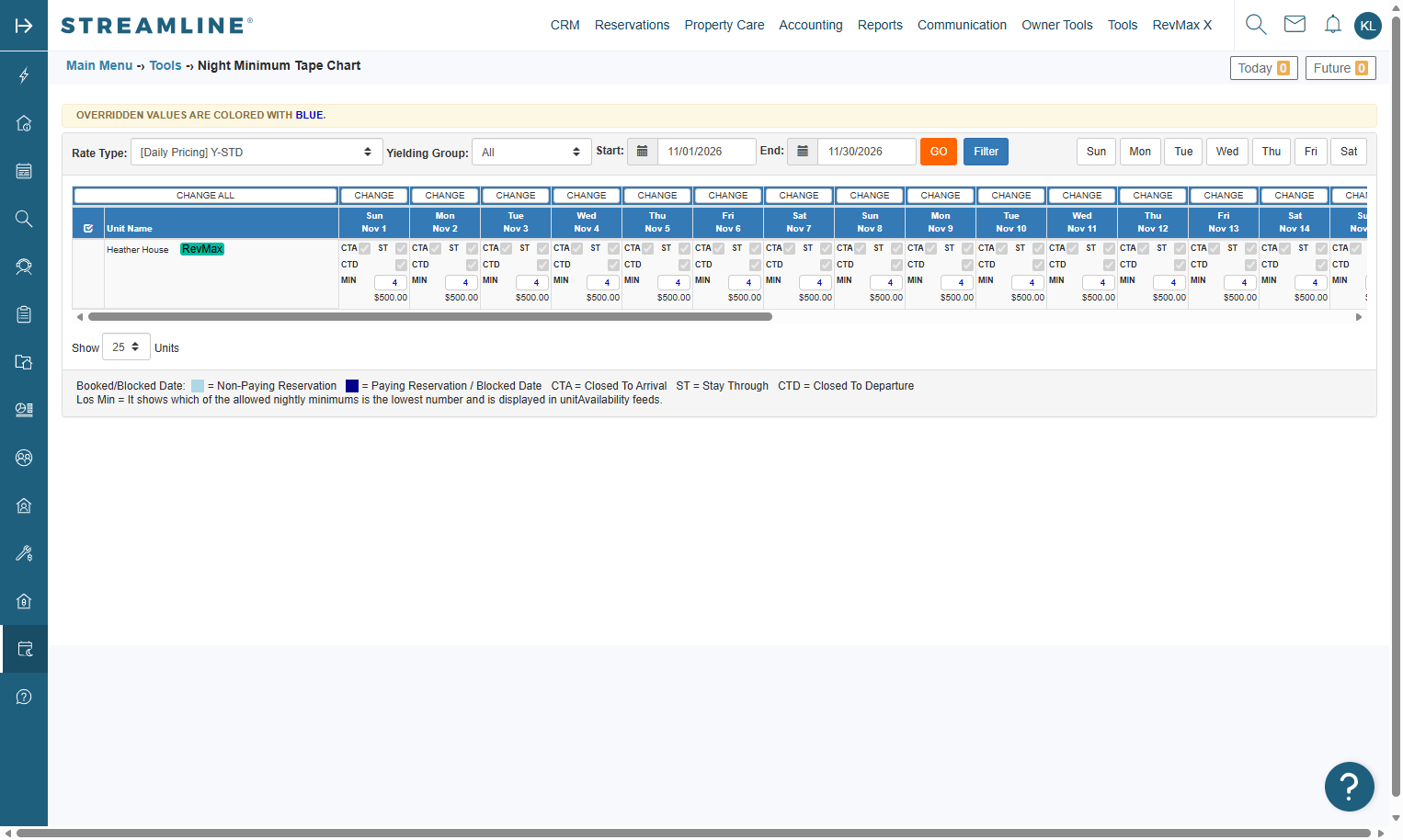Image resolution: width=1403 pixels, height=840 pixels.
Task: Open the search magnifier in top bar
Action: [x=1256, y=25]
